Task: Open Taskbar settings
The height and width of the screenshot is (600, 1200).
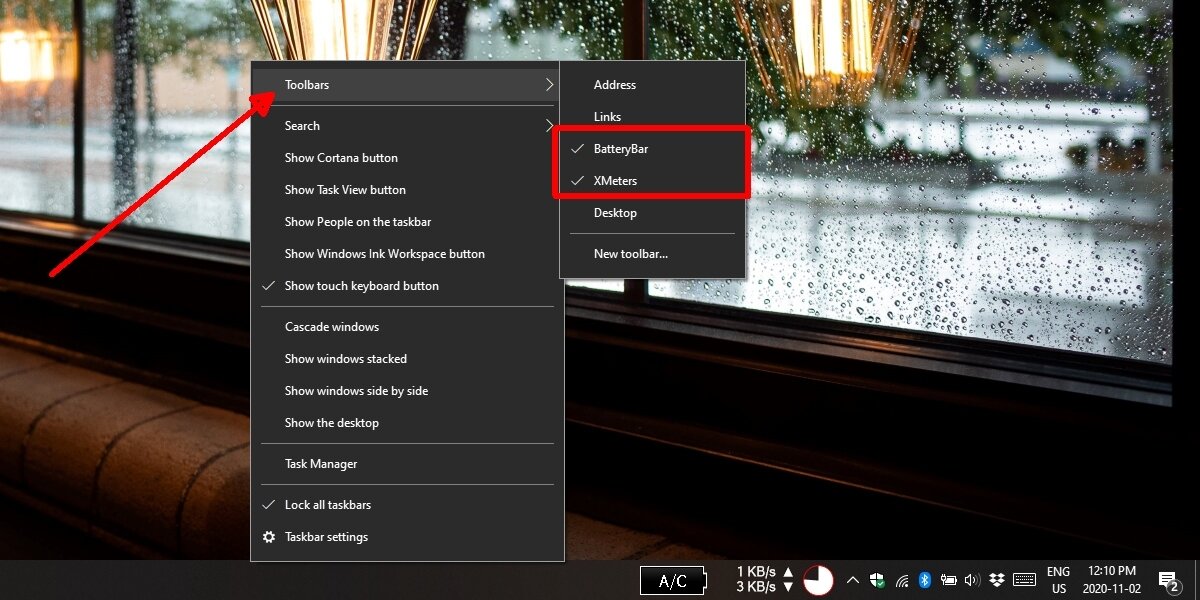Action: 326,536
